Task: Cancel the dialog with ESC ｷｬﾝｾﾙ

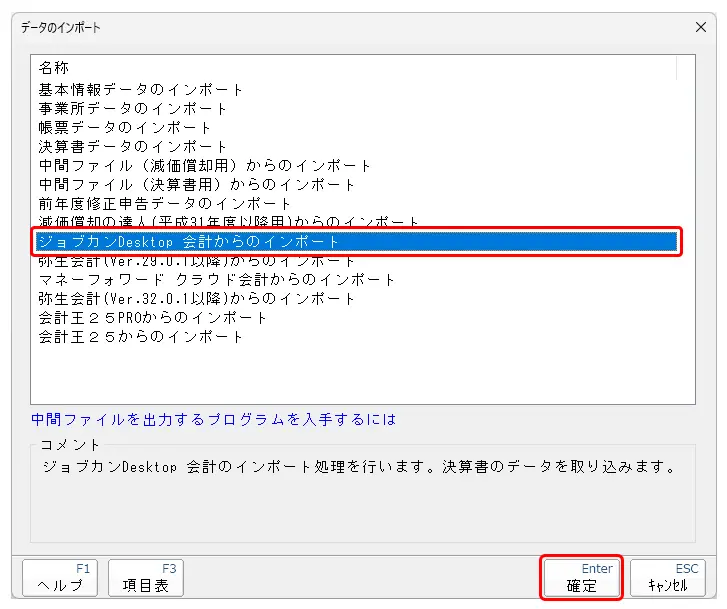Action: pos(667,579)
